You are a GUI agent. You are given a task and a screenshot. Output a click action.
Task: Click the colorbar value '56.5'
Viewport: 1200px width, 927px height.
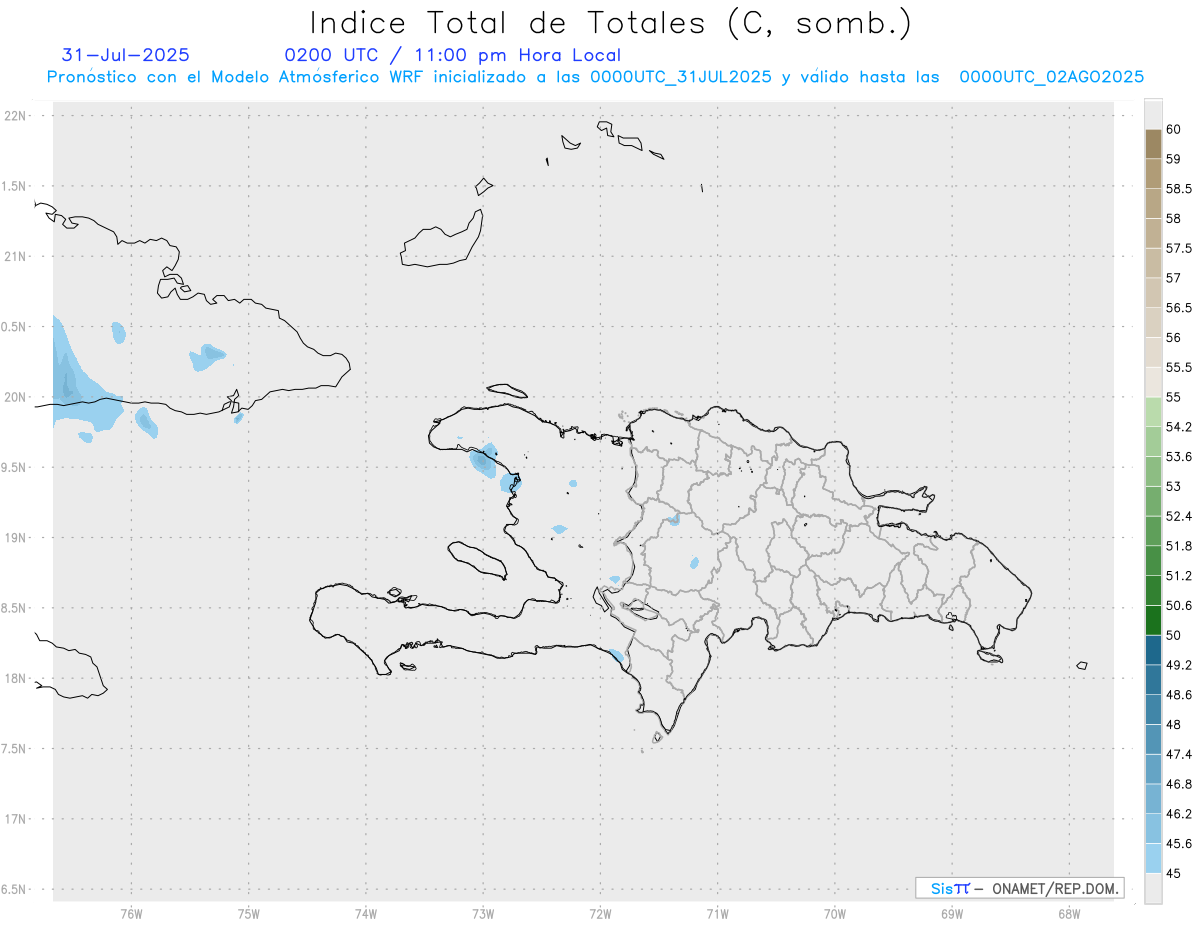coord(1179,308)
